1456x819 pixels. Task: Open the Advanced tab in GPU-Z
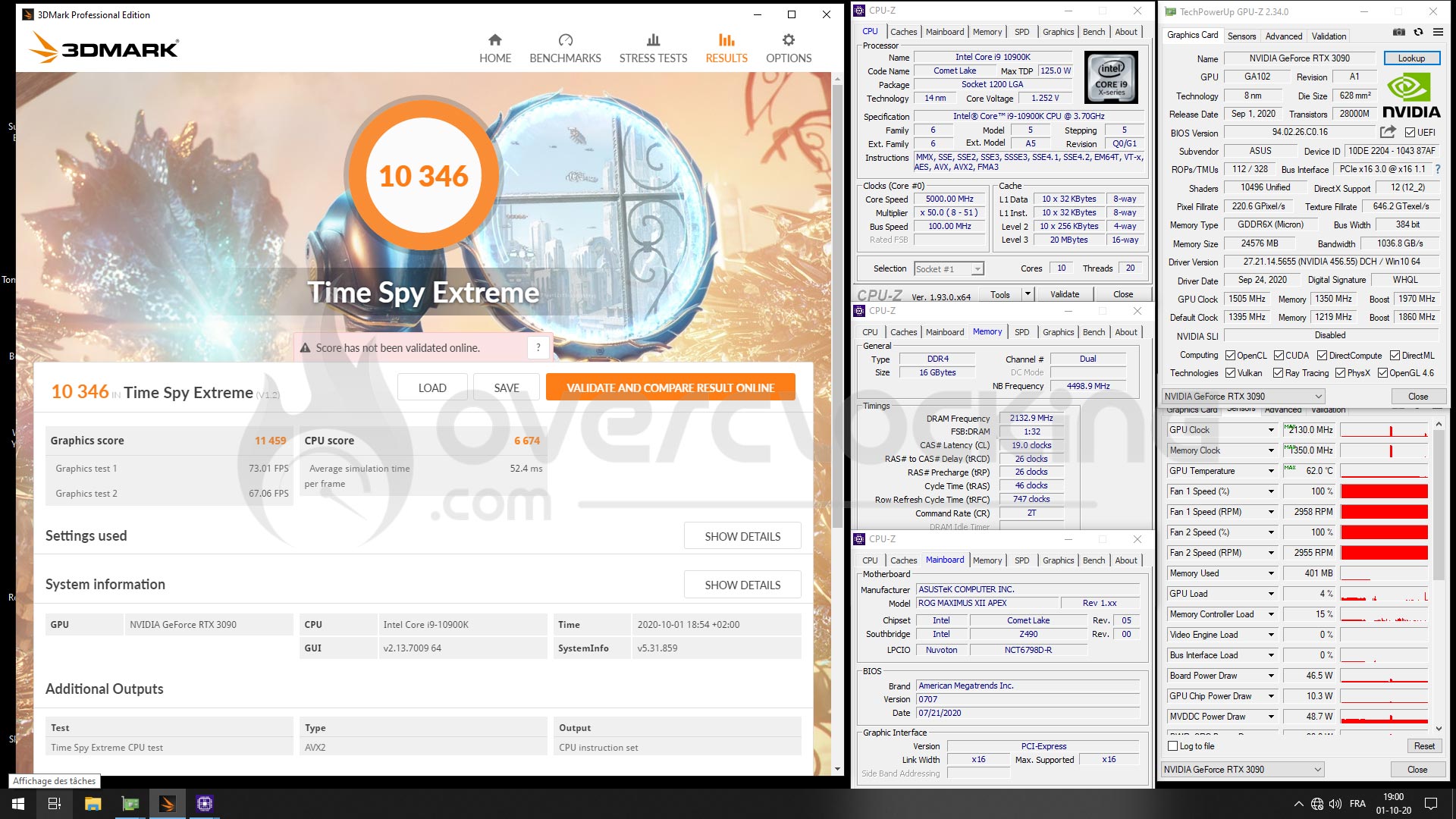click(x=1283, y=36)
